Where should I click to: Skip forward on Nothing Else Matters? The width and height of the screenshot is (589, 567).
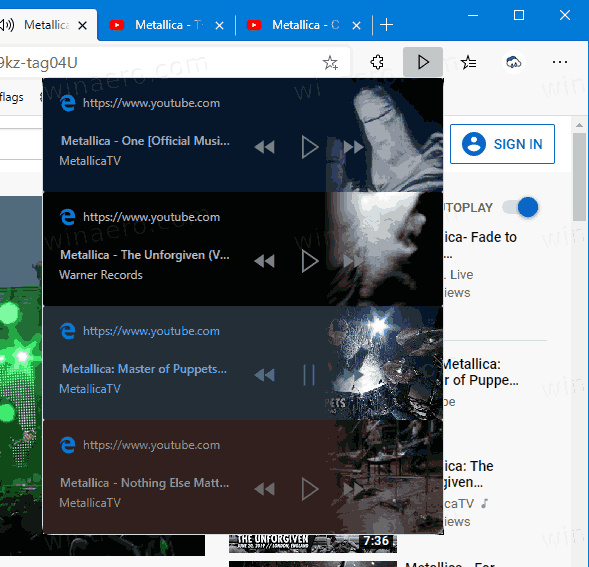[353, 489]
